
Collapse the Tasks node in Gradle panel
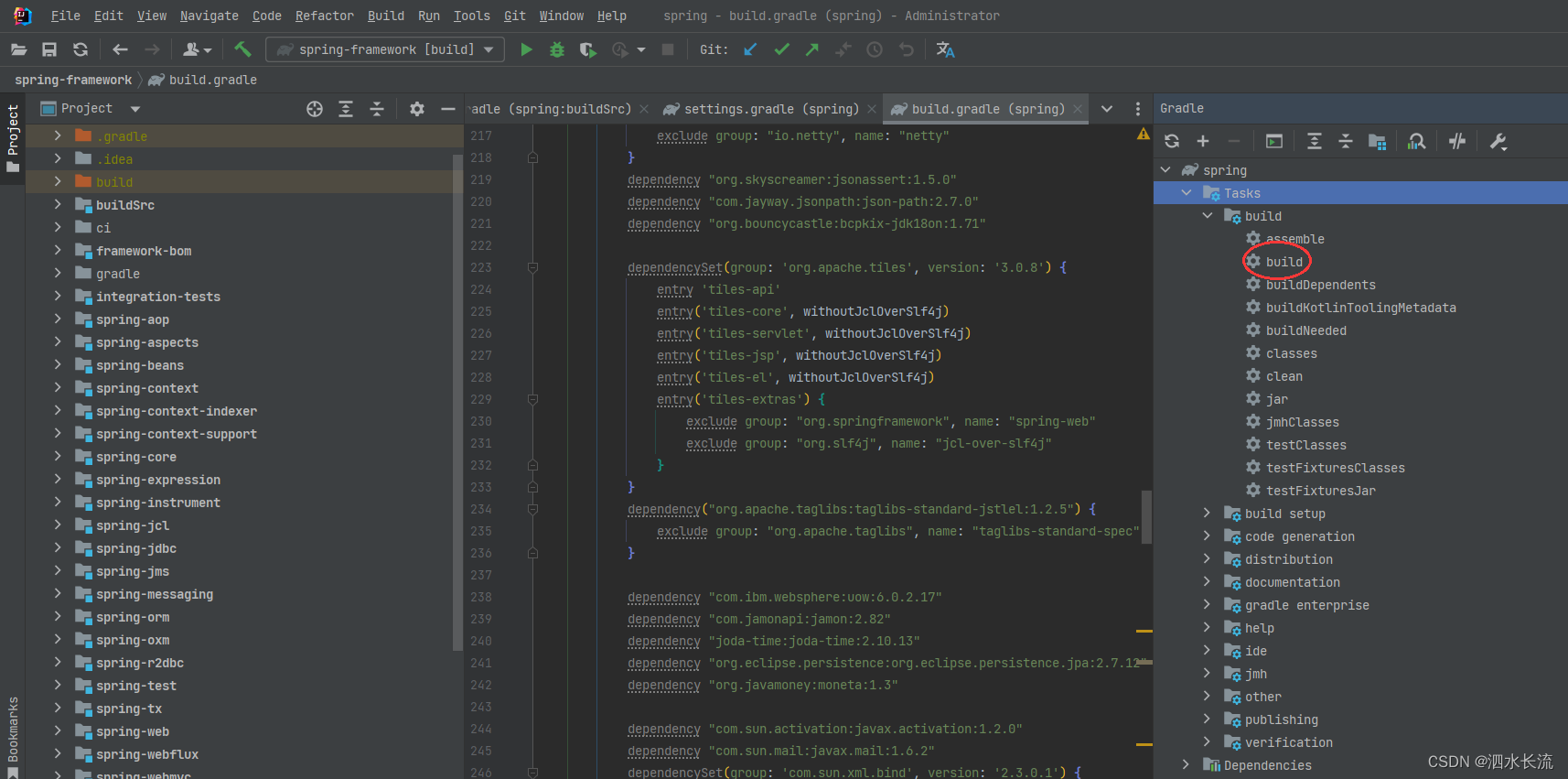(1187, 192)
